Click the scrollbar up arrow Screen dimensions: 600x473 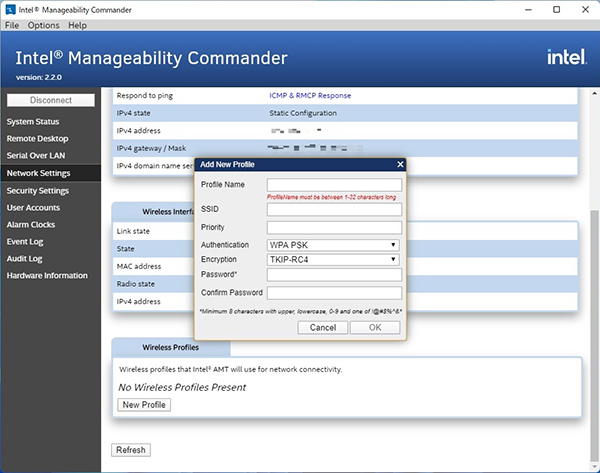[x=594, y=93]
